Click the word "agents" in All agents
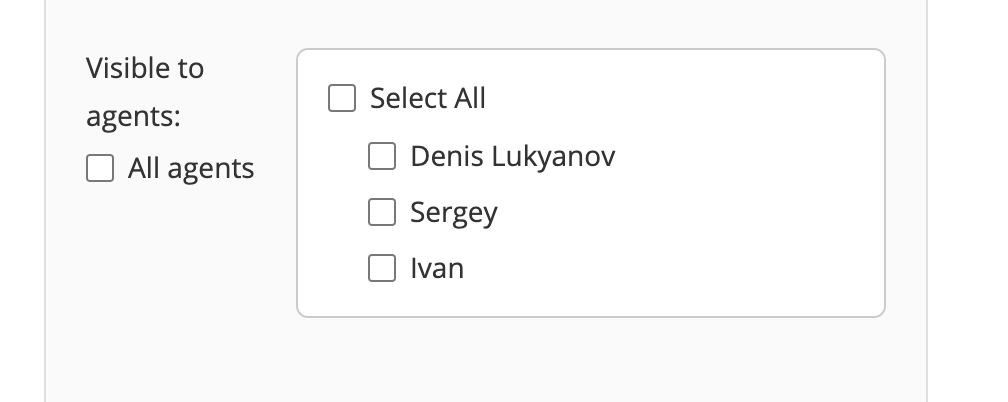 210,170
